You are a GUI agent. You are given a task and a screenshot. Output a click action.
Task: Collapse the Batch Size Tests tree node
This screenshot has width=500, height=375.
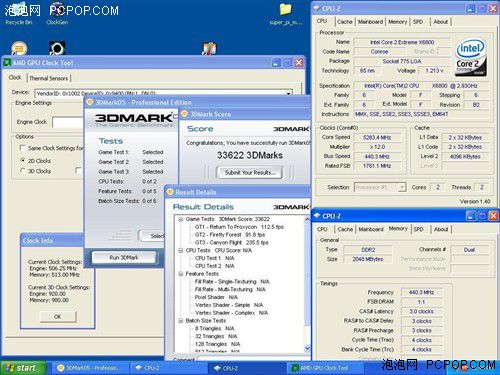[x=181, y=321]
